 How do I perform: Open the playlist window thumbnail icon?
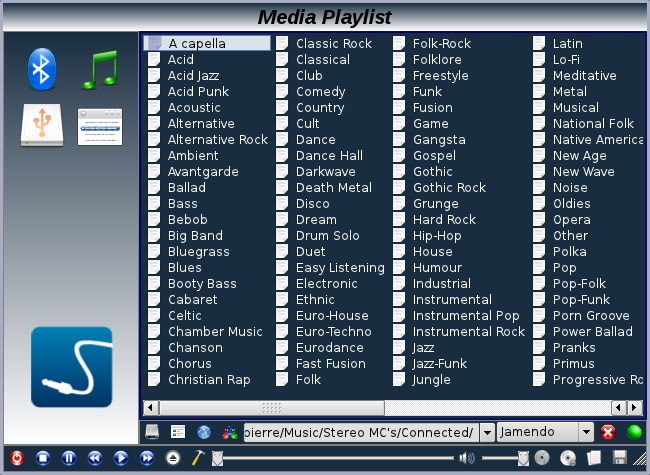pos(99,126)
